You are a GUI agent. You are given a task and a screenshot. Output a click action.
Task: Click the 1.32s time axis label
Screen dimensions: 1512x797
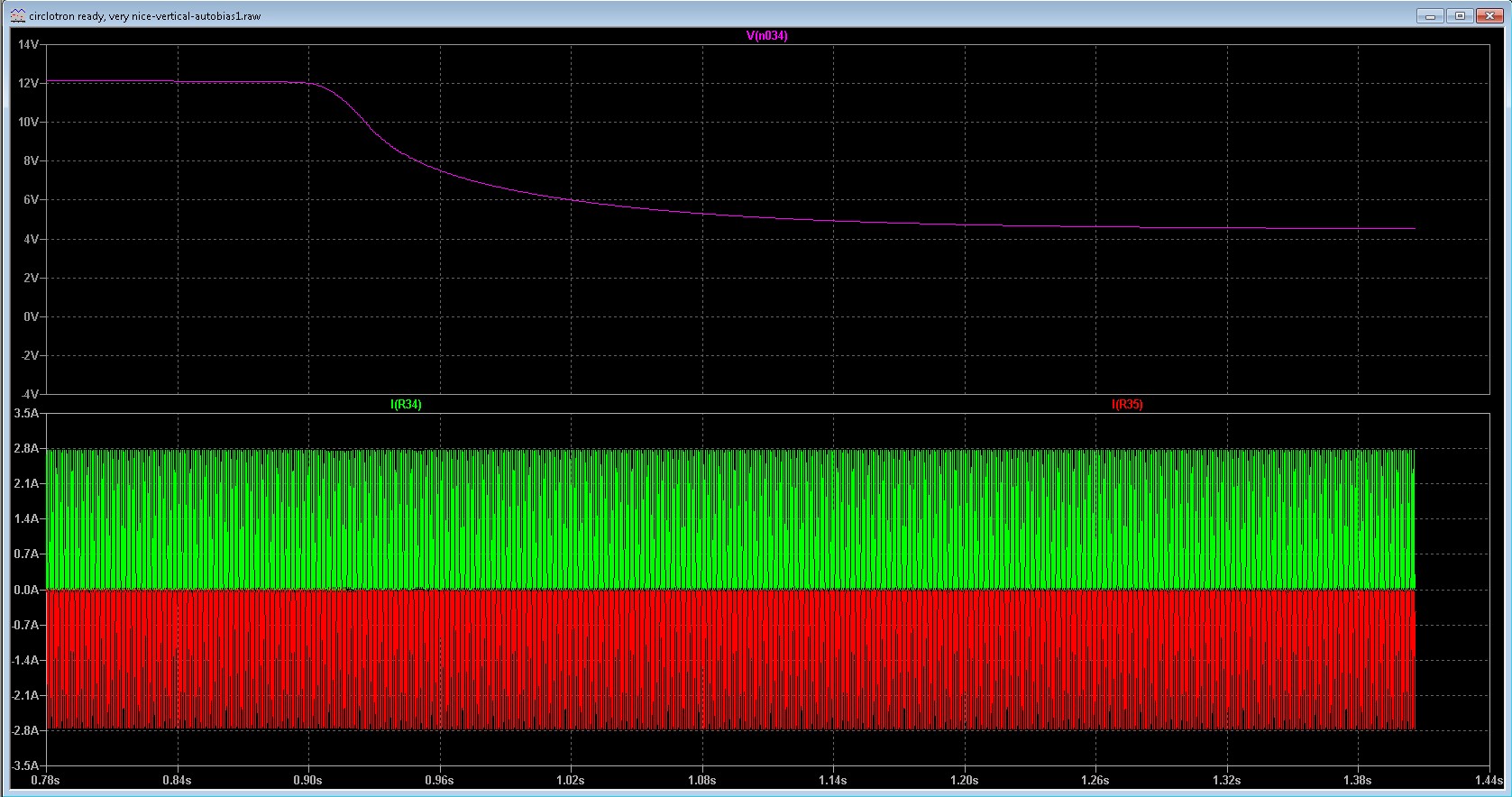point(1226,780)
